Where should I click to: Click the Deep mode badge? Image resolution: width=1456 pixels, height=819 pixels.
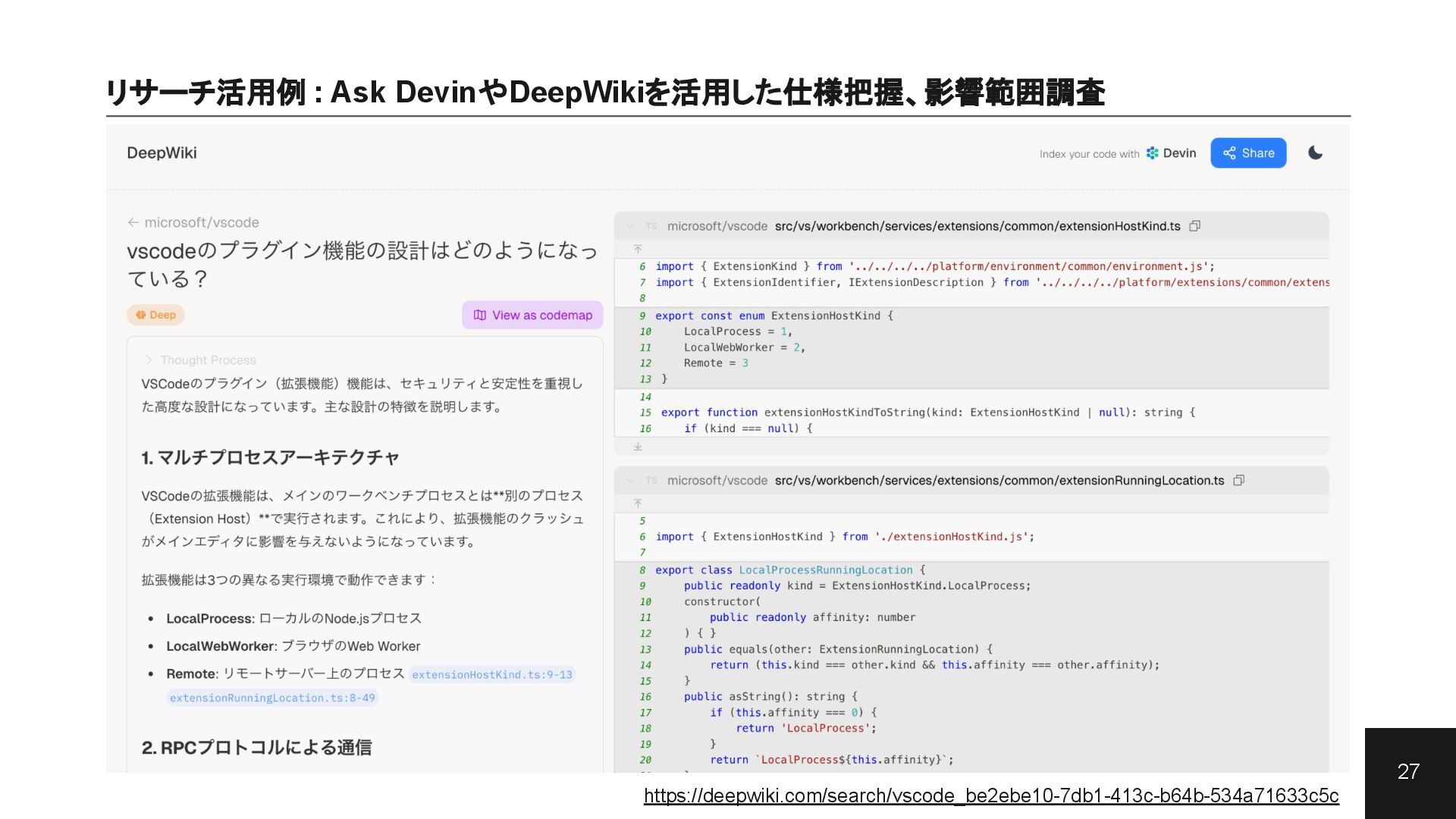pos(155,315)
